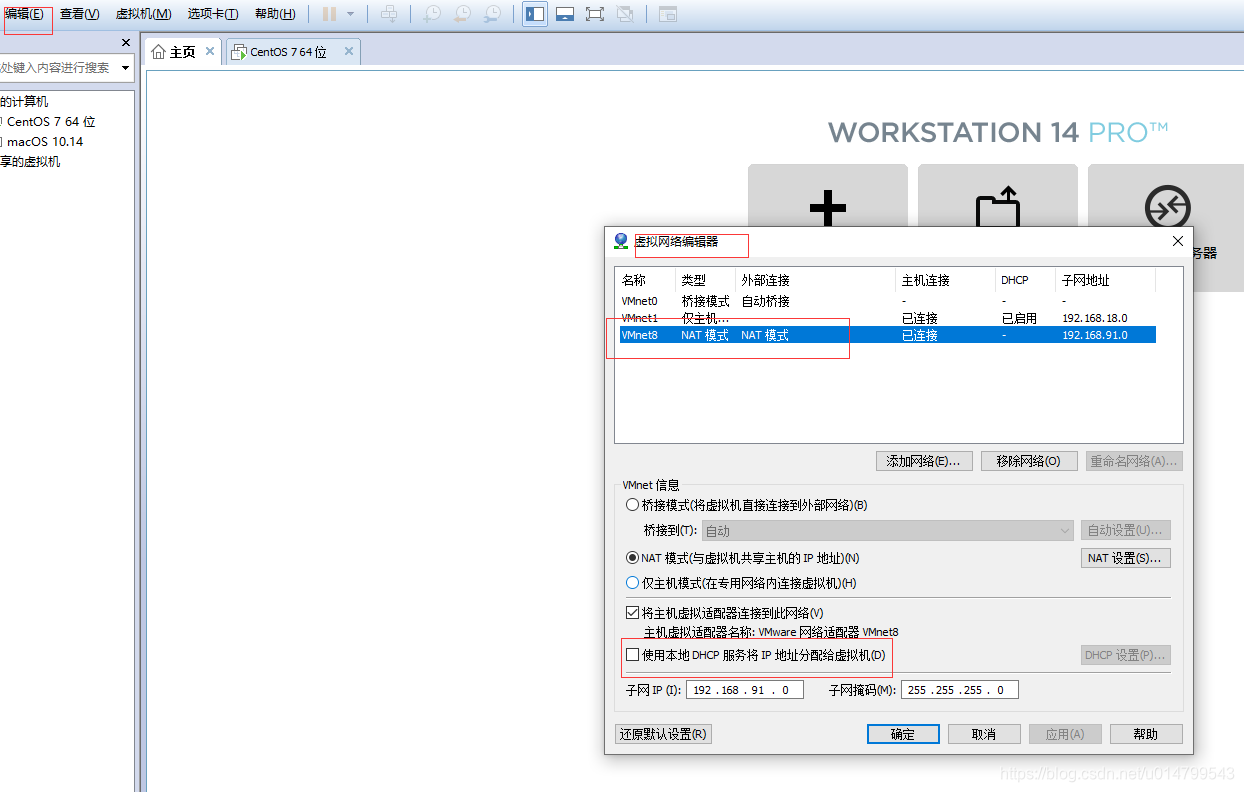Expand the power options arrow beside pause
Screen dimensions: 1244x792
[x=350, y=14]
